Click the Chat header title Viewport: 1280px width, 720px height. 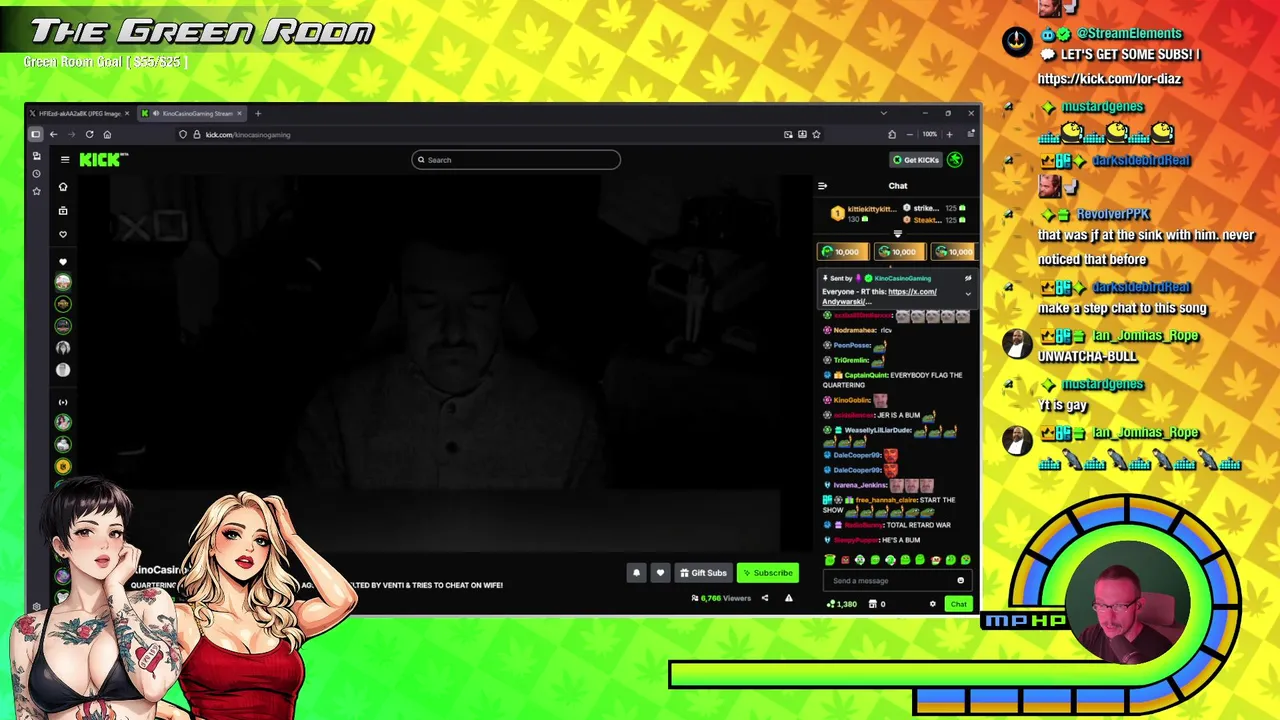[x=898, y=186]
